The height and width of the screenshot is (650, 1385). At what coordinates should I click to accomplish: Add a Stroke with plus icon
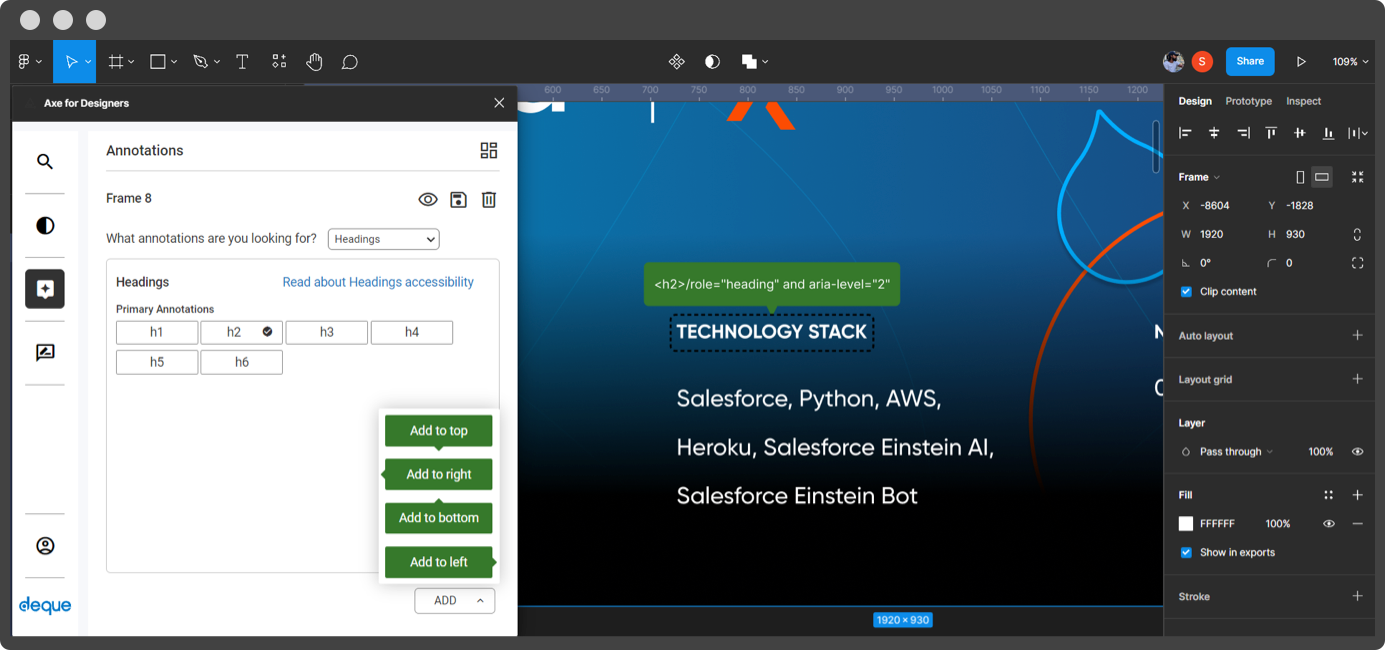(1357, 597)
